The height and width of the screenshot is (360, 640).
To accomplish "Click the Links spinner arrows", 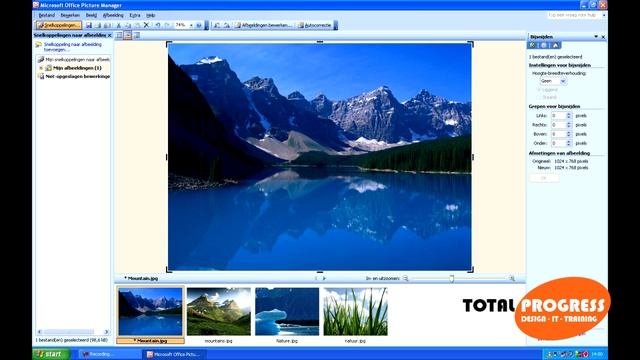I will coord(569,116).
